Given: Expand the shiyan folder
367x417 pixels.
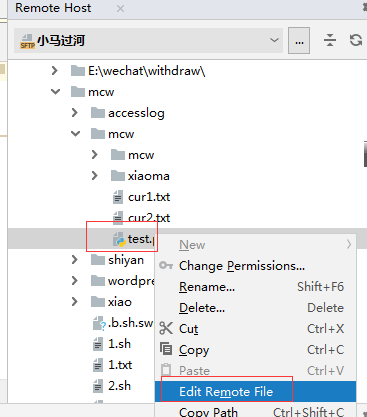Looking at the screenshot, I should pos(75,260).
